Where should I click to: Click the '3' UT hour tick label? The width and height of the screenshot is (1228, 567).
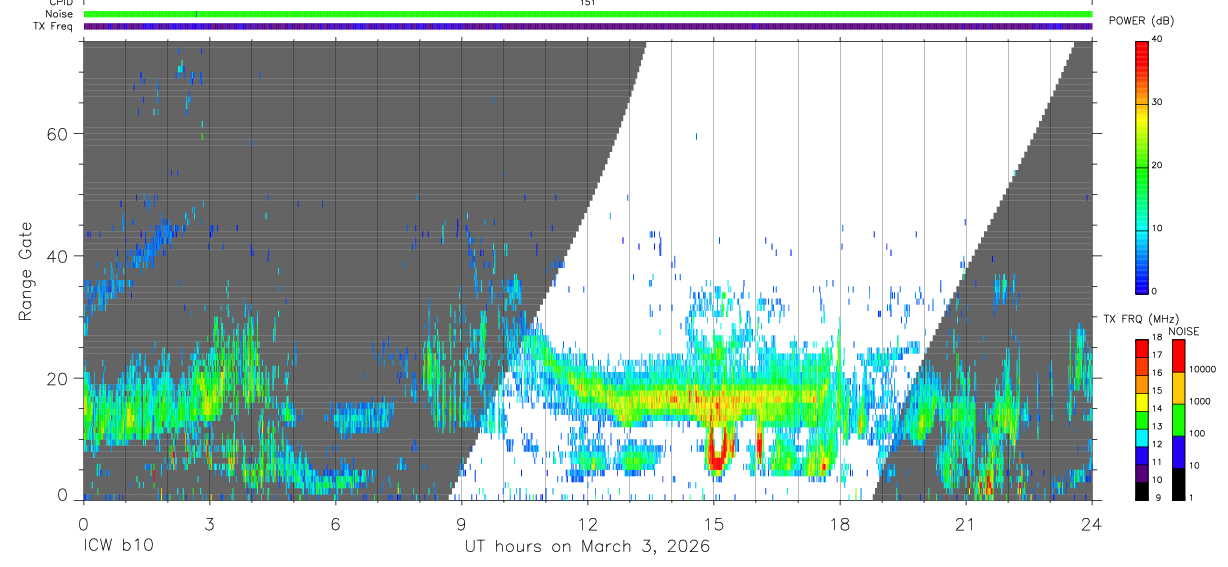coord(209,523)
